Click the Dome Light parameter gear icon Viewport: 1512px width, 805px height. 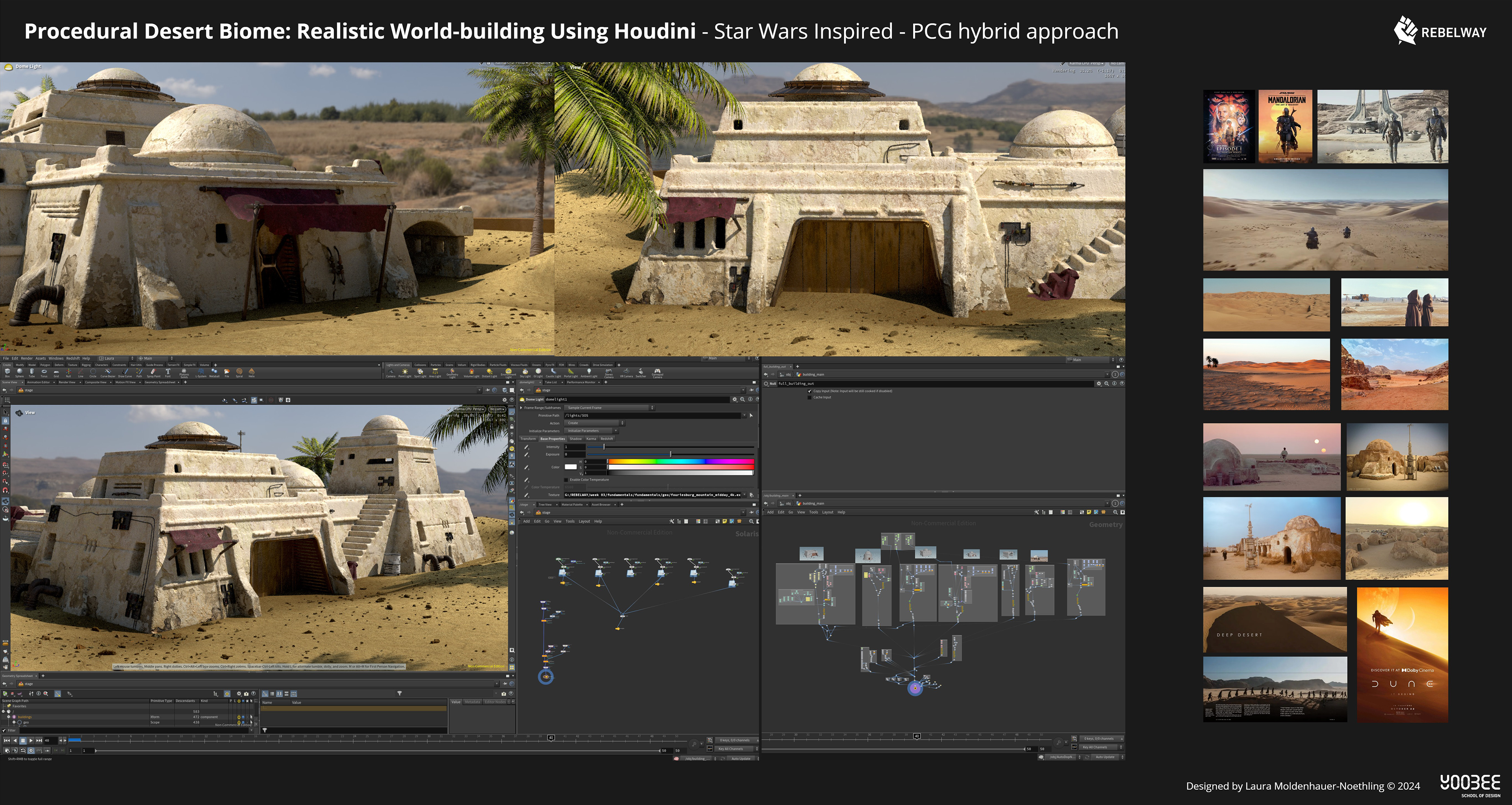point(734,399)
